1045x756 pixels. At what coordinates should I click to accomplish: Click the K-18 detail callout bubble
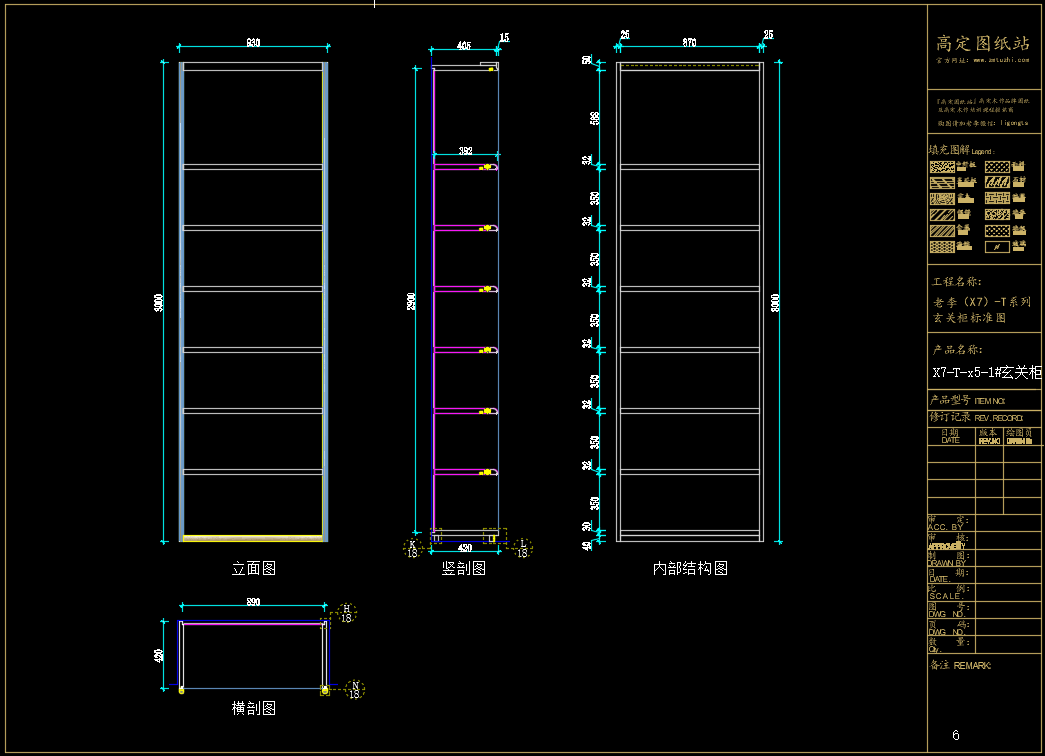tap(412, 548)
